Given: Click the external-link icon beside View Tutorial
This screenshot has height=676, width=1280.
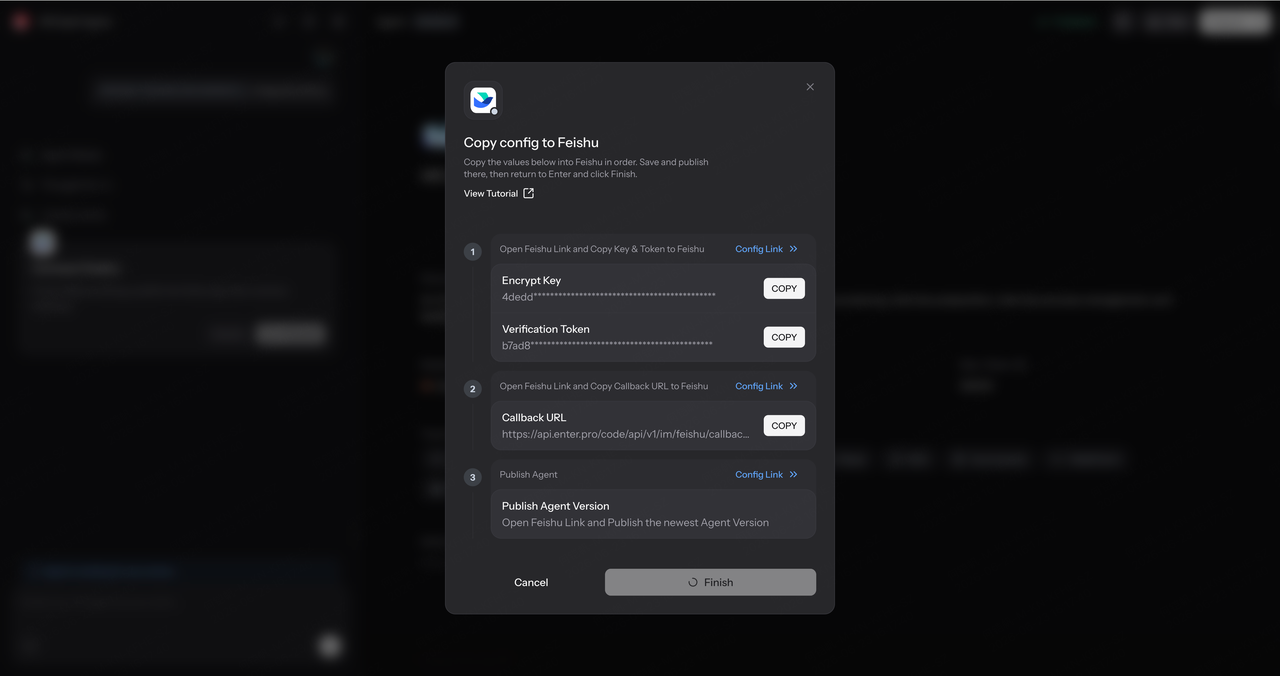Looking at the screenshot, I should (529, 193).
